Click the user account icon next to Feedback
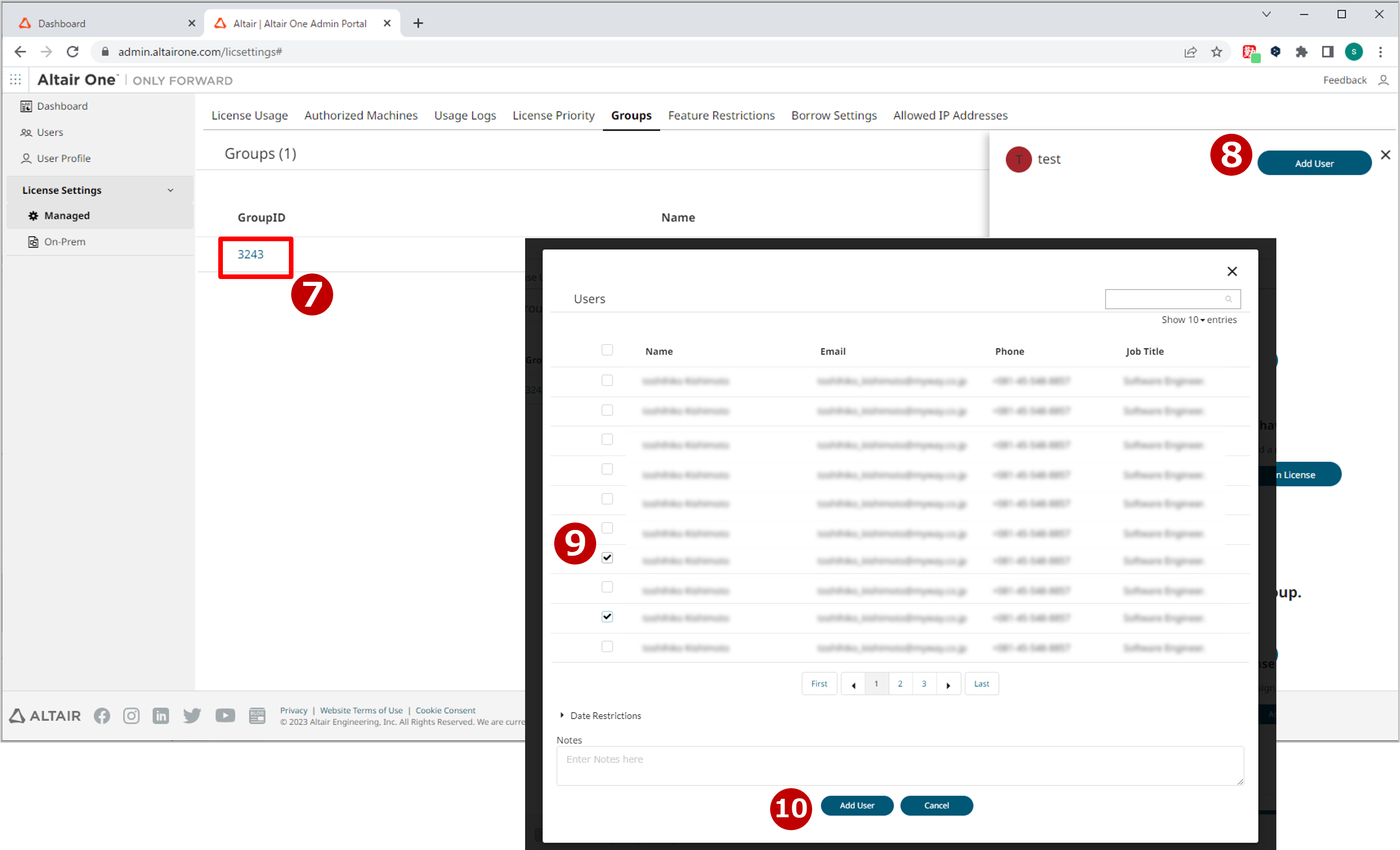 click(1383, 80)
